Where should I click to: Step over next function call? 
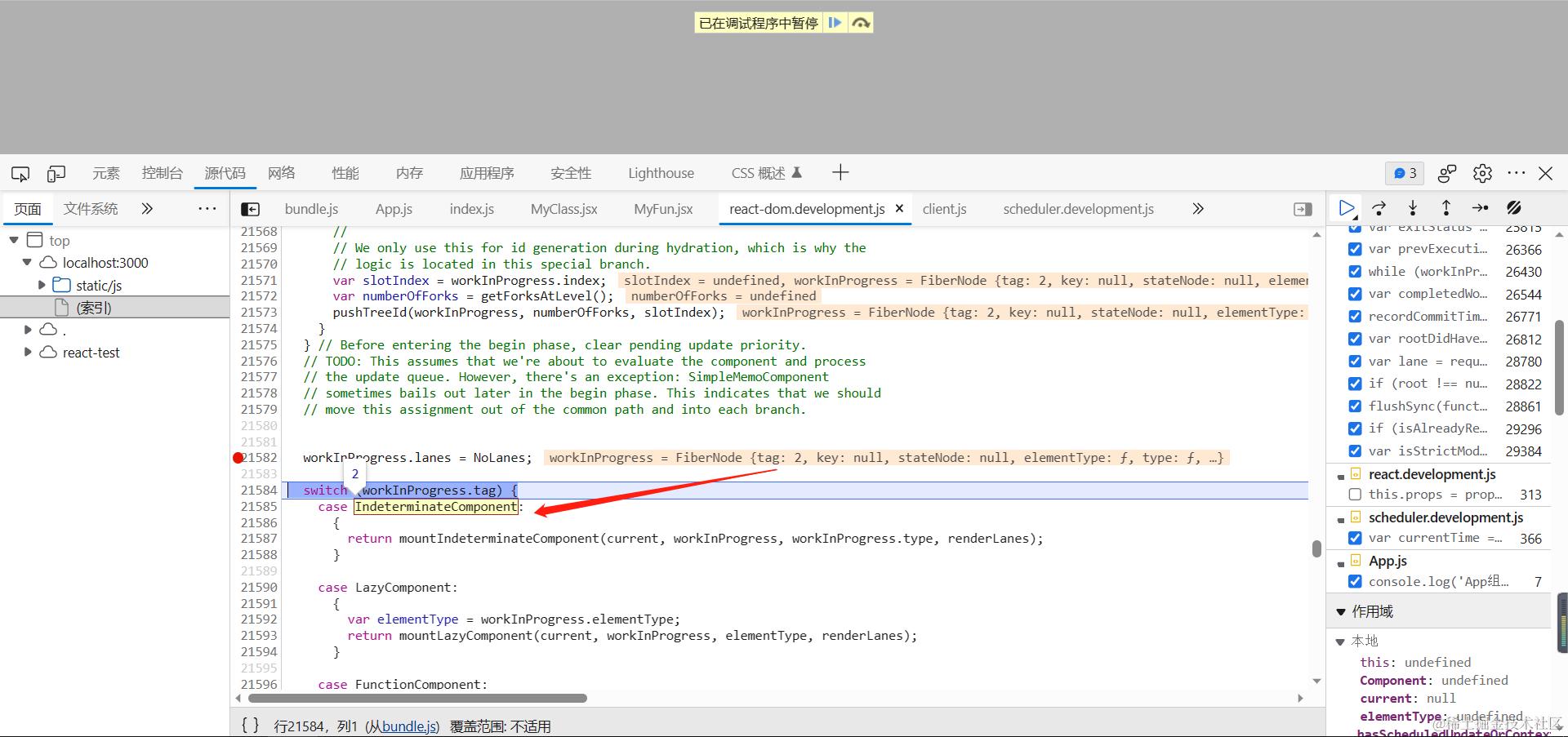pos(1379,208)
